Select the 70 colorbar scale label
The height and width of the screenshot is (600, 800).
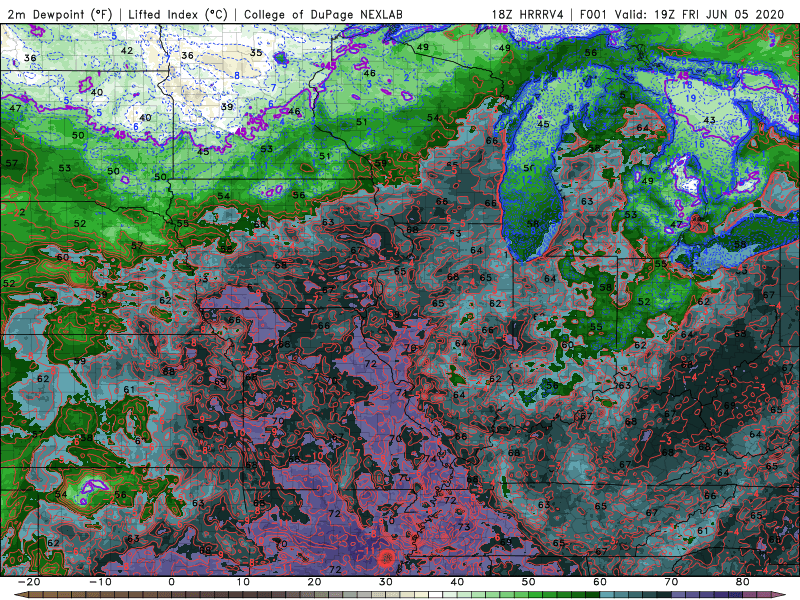coord(671,582)
